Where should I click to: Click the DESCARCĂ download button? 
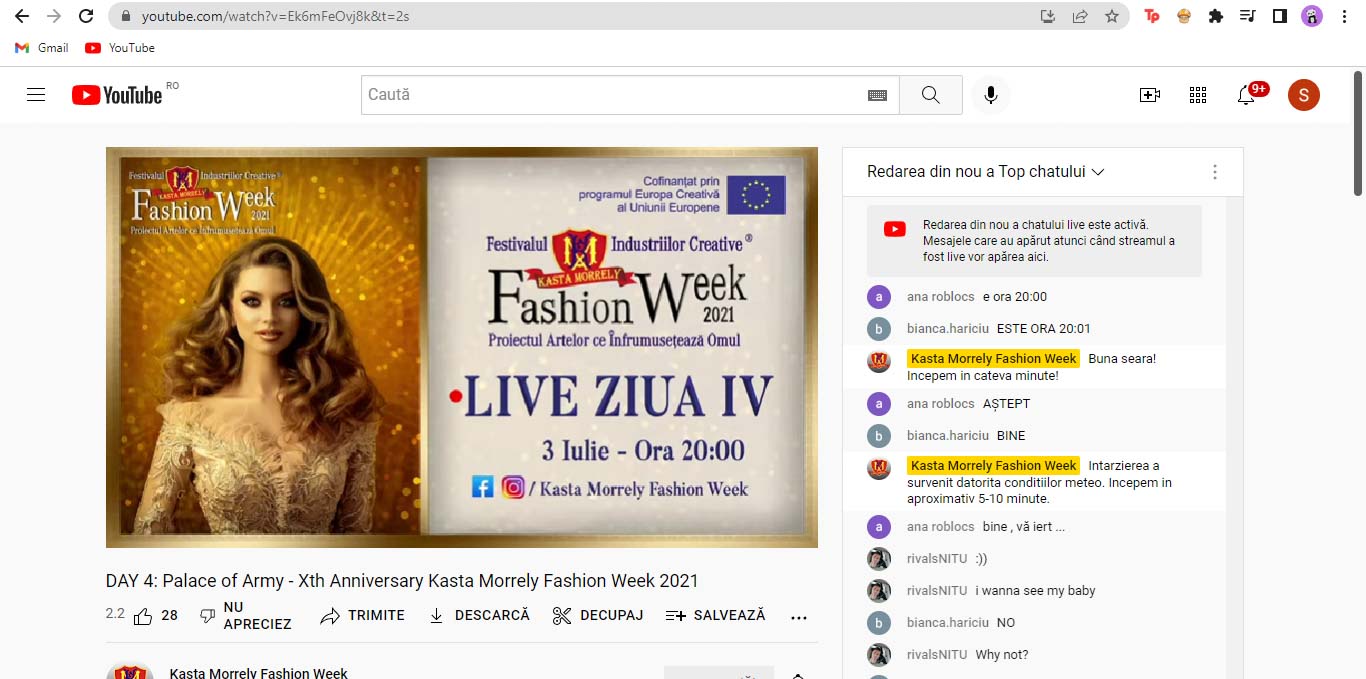[478, 616]
